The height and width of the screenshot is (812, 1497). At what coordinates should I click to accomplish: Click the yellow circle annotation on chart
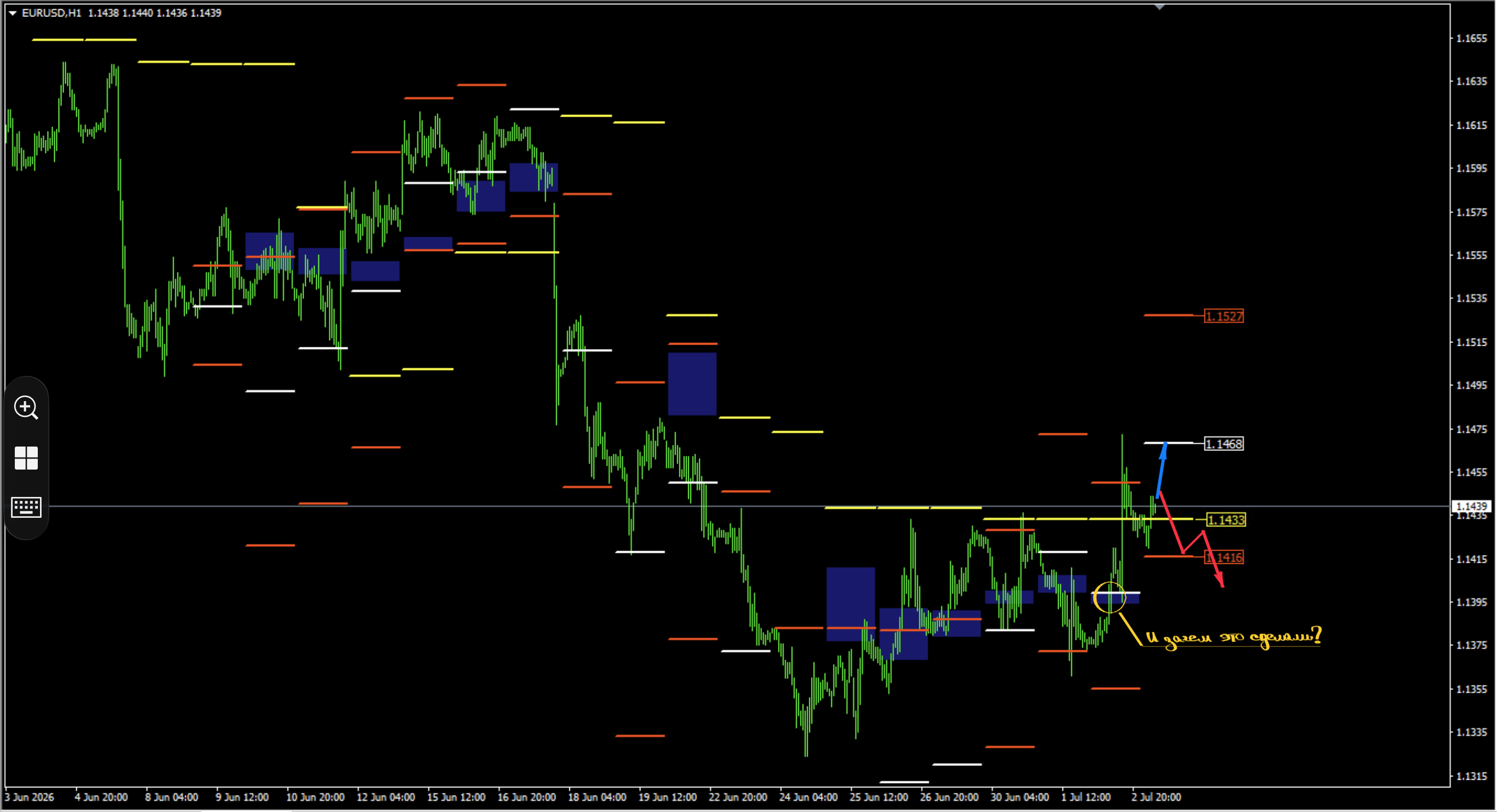(1110, 598)
